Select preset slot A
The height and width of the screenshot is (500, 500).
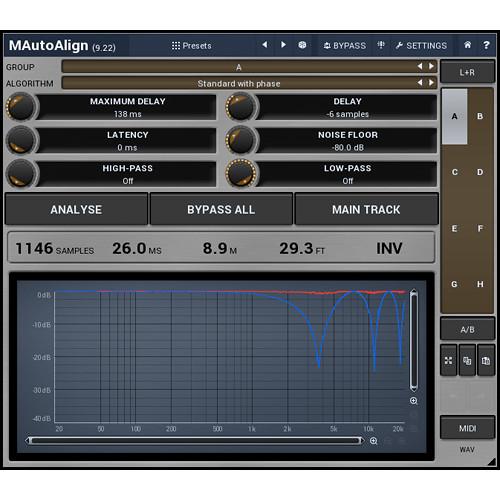click(x=454, y=116)
